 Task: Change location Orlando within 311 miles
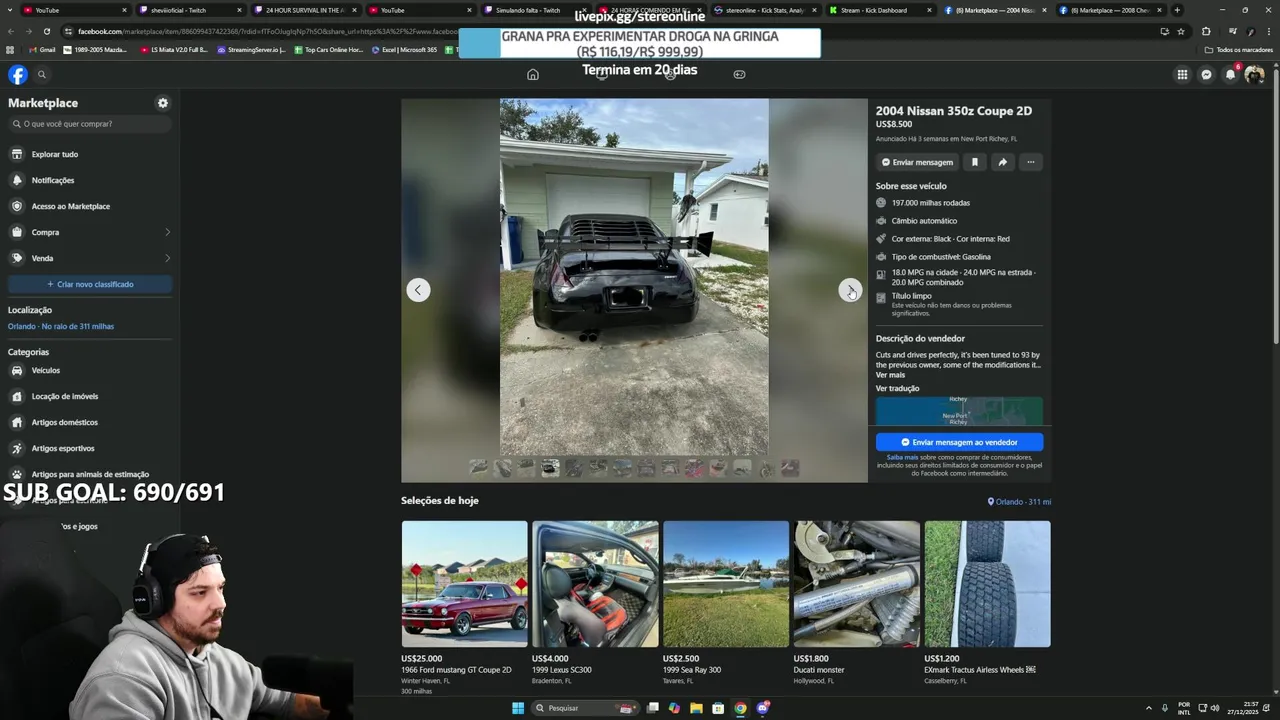click(61, 326)
